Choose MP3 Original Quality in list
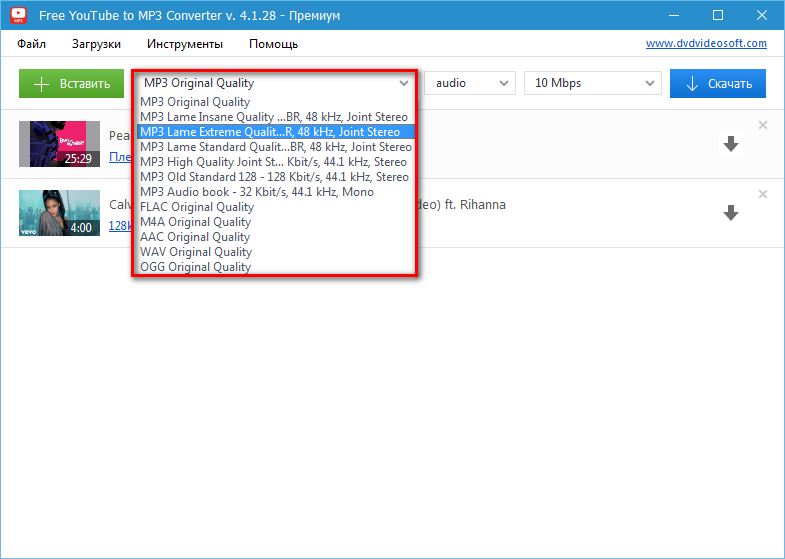The width and height of the screenshot is (785, 559). point(275,102)
